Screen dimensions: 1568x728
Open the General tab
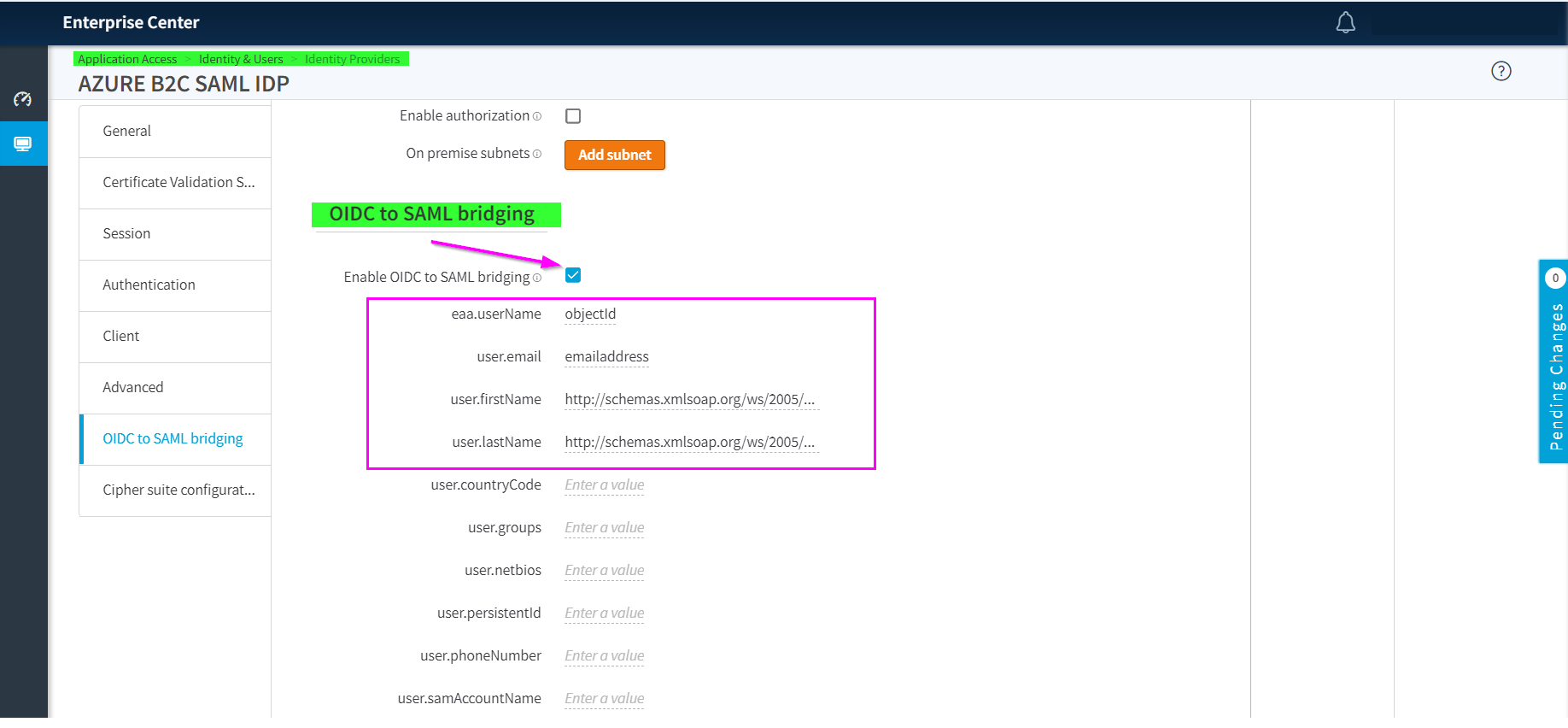pos(175,132)
